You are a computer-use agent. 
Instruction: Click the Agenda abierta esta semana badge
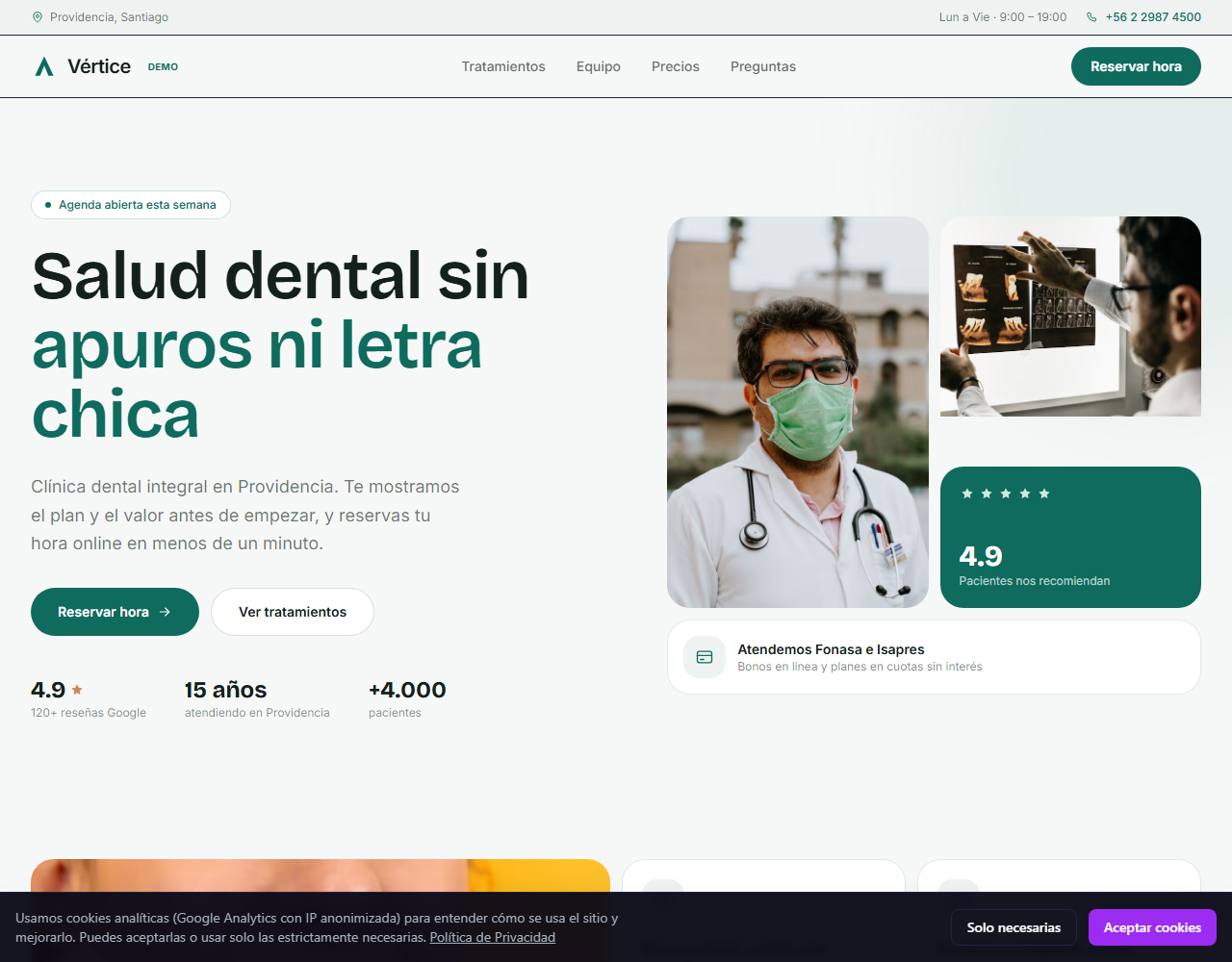(131, 205)
